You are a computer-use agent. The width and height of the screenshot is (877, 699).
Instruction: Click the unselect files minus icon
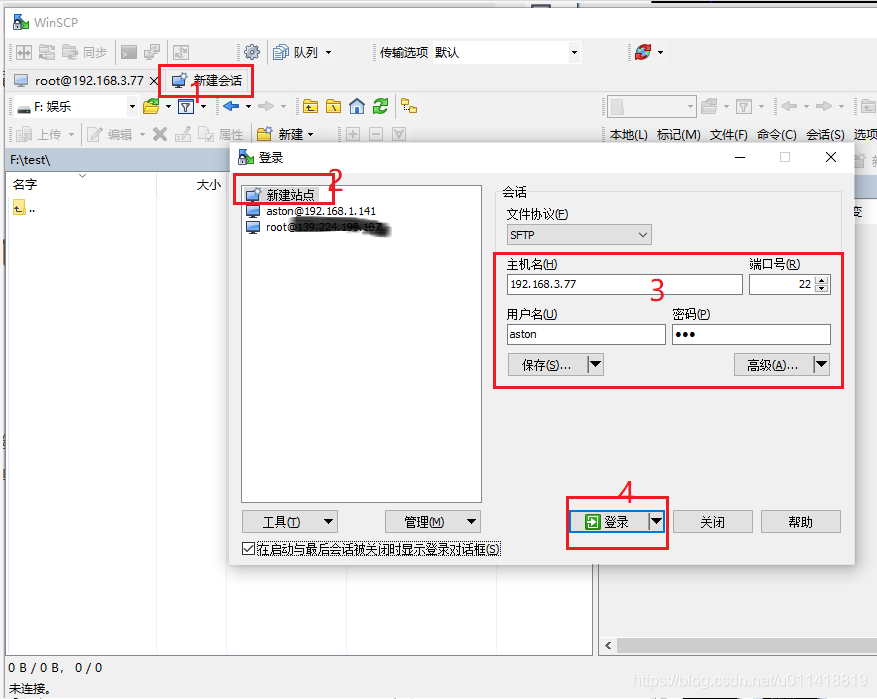[x=376, y=134]
